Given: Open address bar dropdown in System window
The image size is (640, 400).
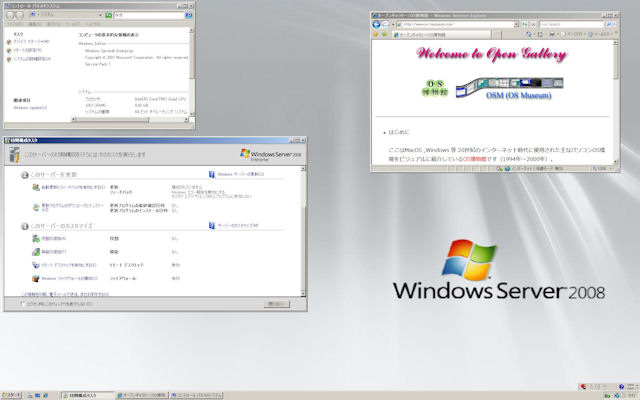Looking at the screenshot, I should (100, 15).
